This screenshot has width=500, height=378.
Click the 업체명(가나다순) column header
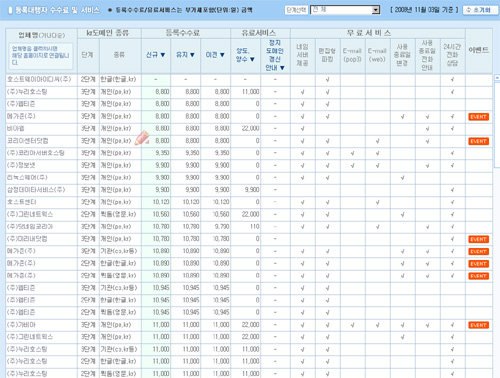pos(42,35)
